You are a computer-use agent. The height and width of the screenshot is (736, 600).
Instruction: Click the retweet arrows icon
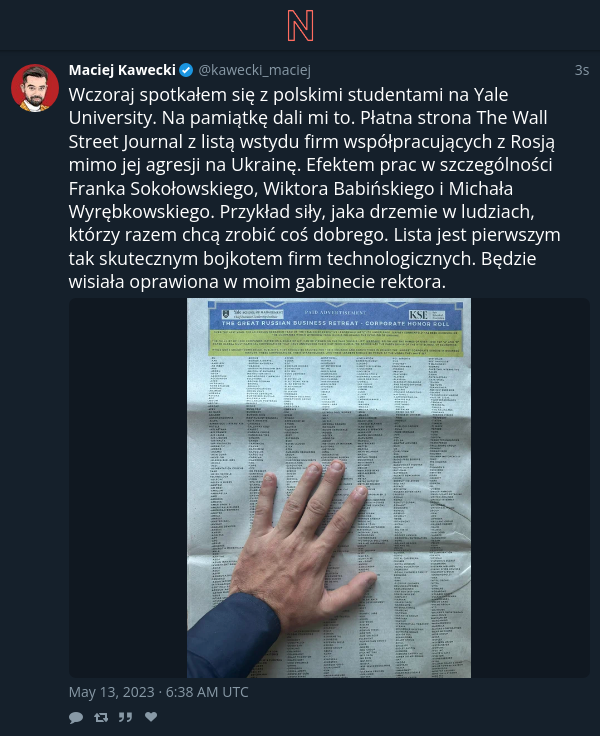pyautogui.click(x=101, y=717)
